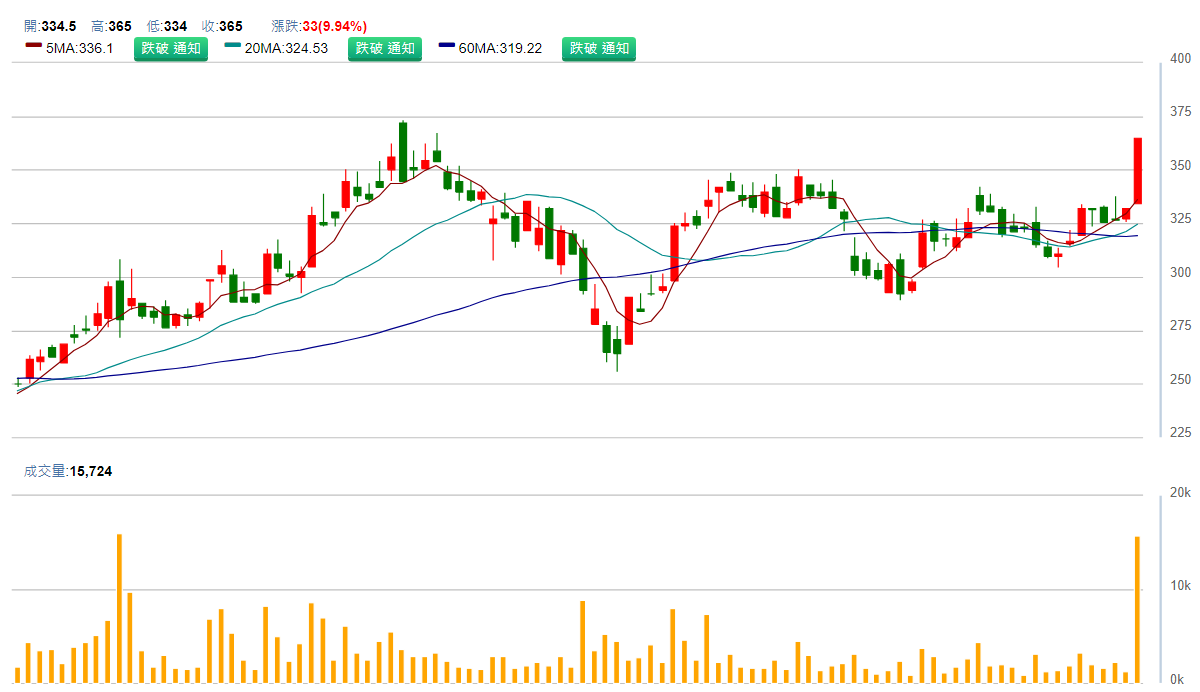Image resolution: width=1200 pixels, height=692 pixels.
Task: Click the 10k volume axis label
Action: click(x=1181, y=586)
